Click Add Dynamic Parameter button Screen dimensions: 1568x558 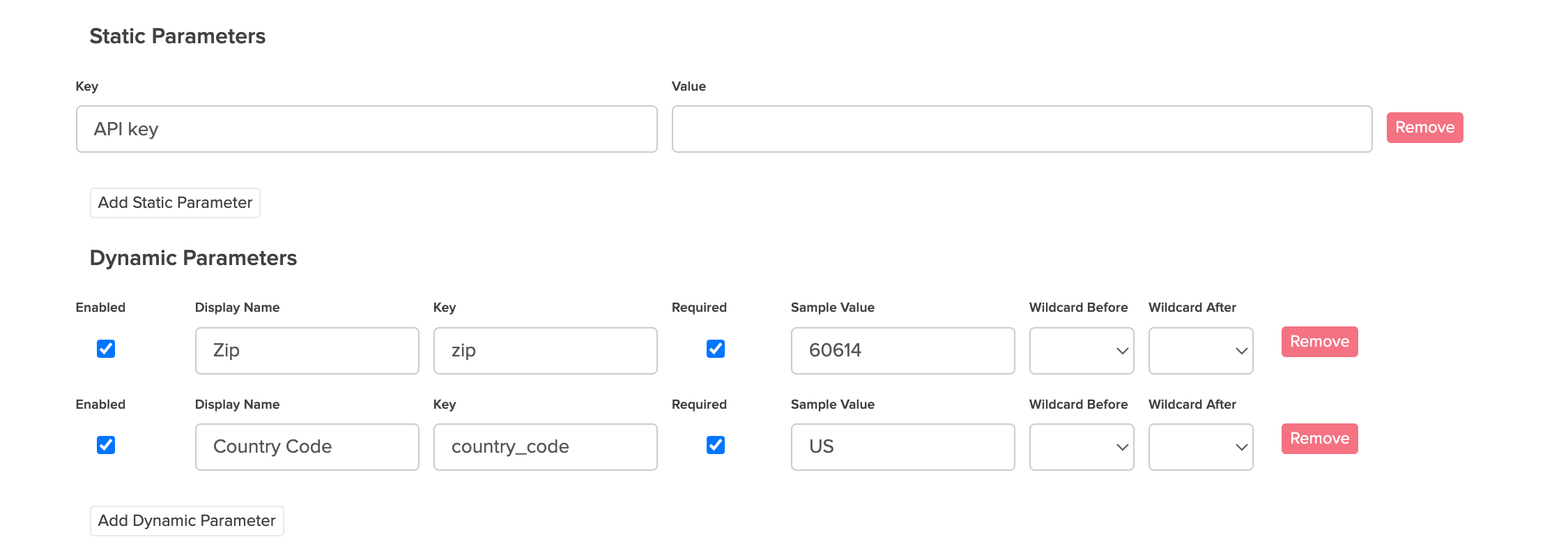187,521
